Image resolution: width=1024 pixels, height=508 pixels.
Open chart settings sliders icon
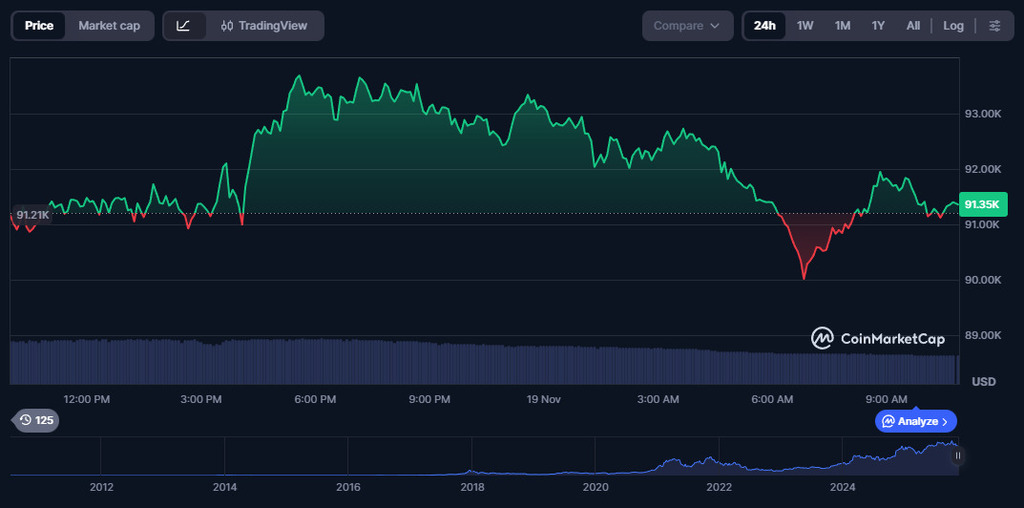click(x=994, y=26)
